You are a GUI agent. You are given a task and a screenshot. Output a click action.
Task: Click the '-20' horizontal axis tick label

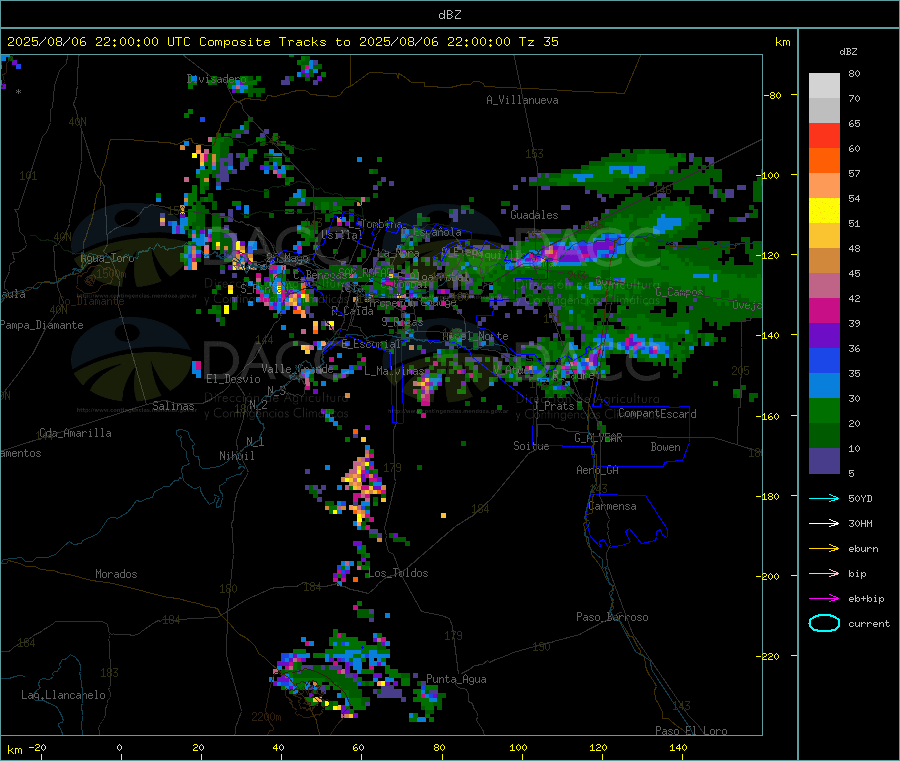click(x=37, y=747)
